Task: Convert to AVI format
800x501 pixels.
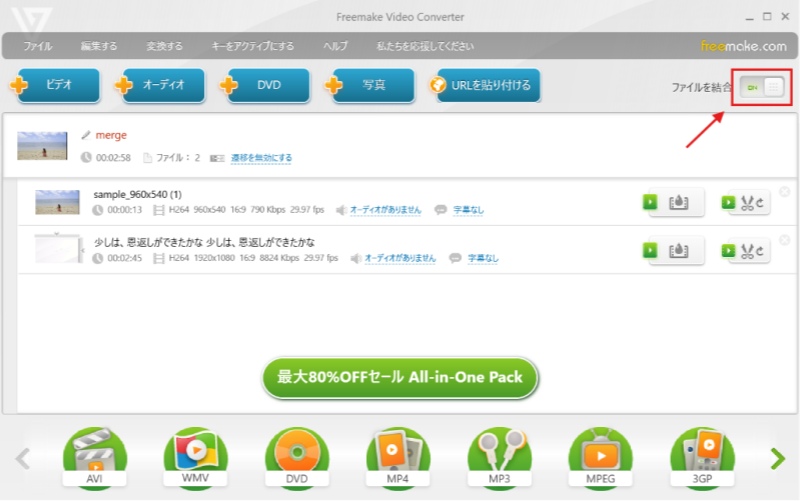Action: (x=94, y=459)
